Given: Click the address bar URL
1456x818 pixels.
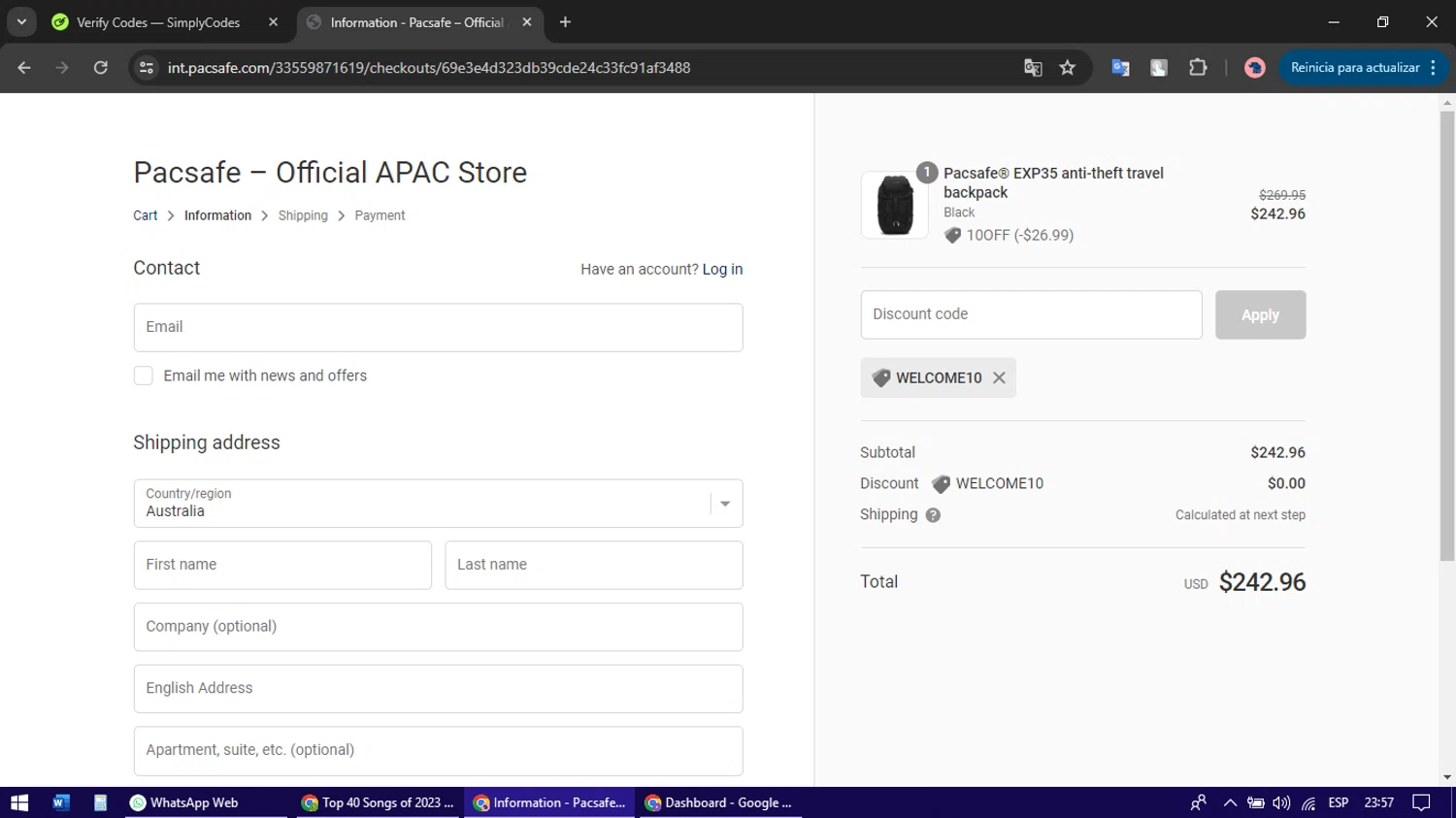Looking at the screenshot, I should [429, 68].
